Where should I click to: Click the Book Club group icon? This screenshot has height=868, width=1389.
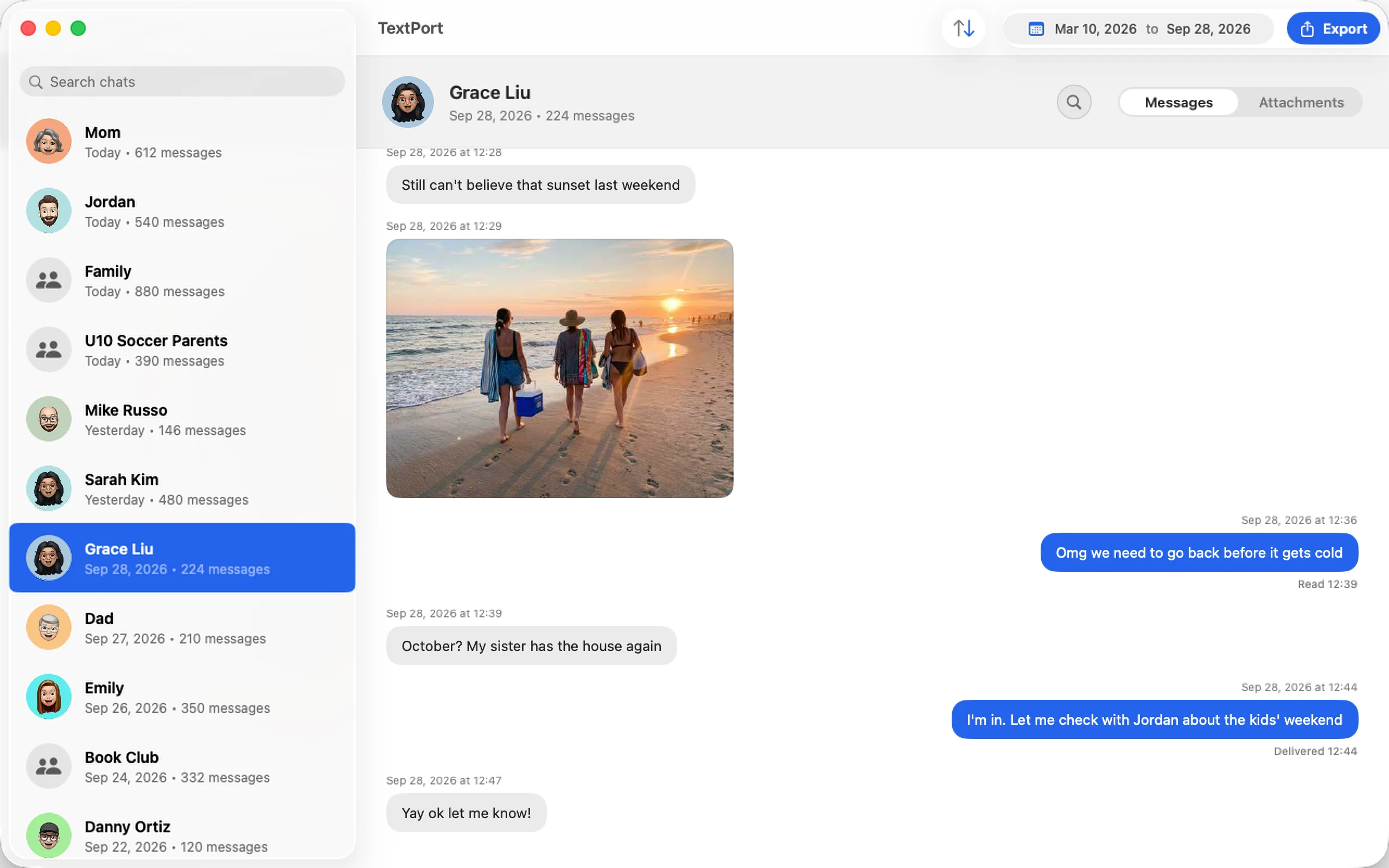[x=49, y=767]
